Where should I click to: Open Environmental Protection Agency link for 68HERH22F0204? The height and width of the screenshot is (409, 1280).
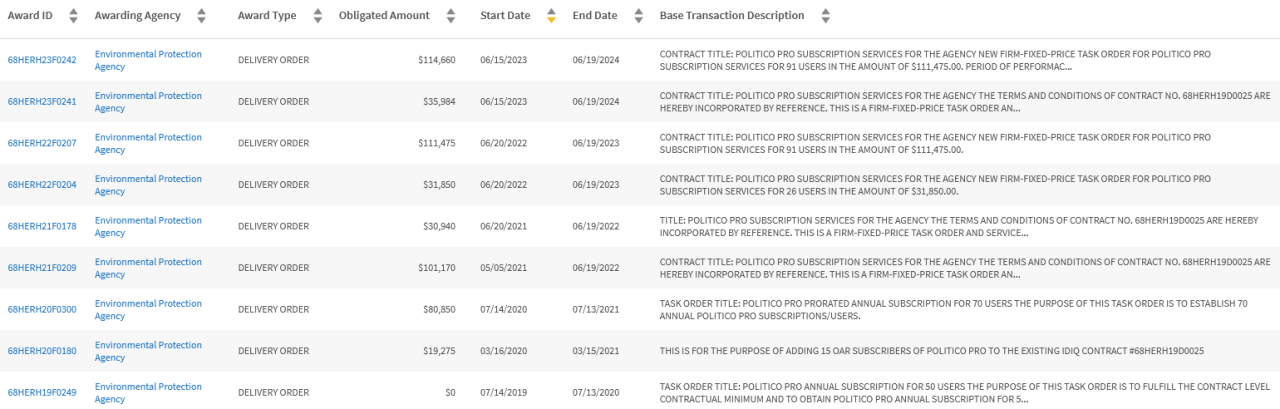coord(148,185)
